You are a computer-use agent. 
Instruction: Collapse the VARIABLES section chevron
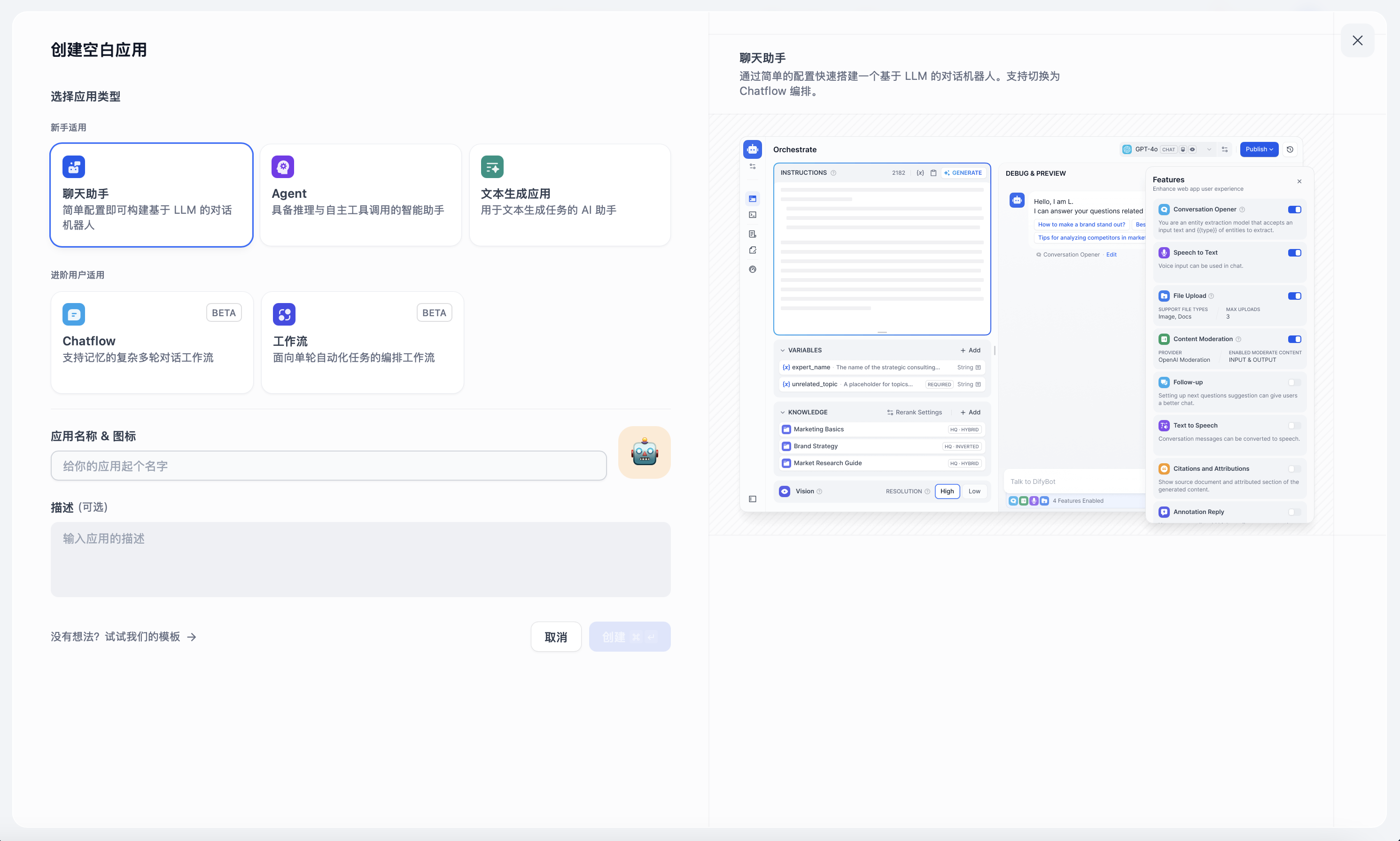click(x=782, y=350)
